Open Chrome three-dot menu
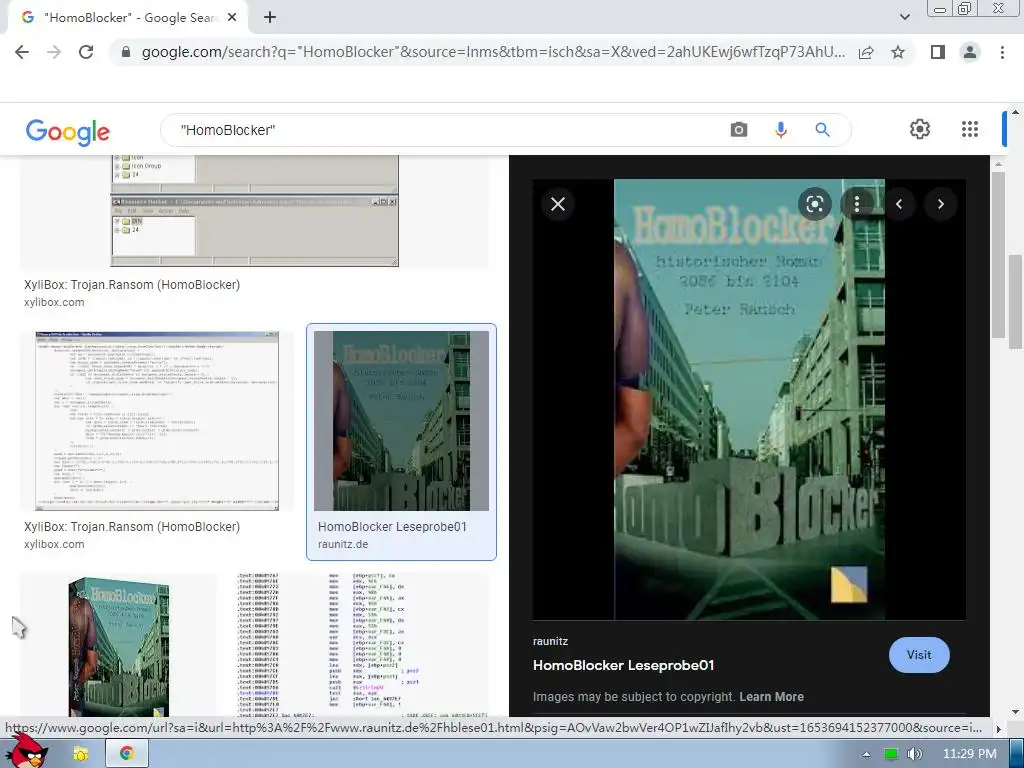The width and height of the screenshot is (1024, 768). pyautogui.click(x=1002, y=52)
